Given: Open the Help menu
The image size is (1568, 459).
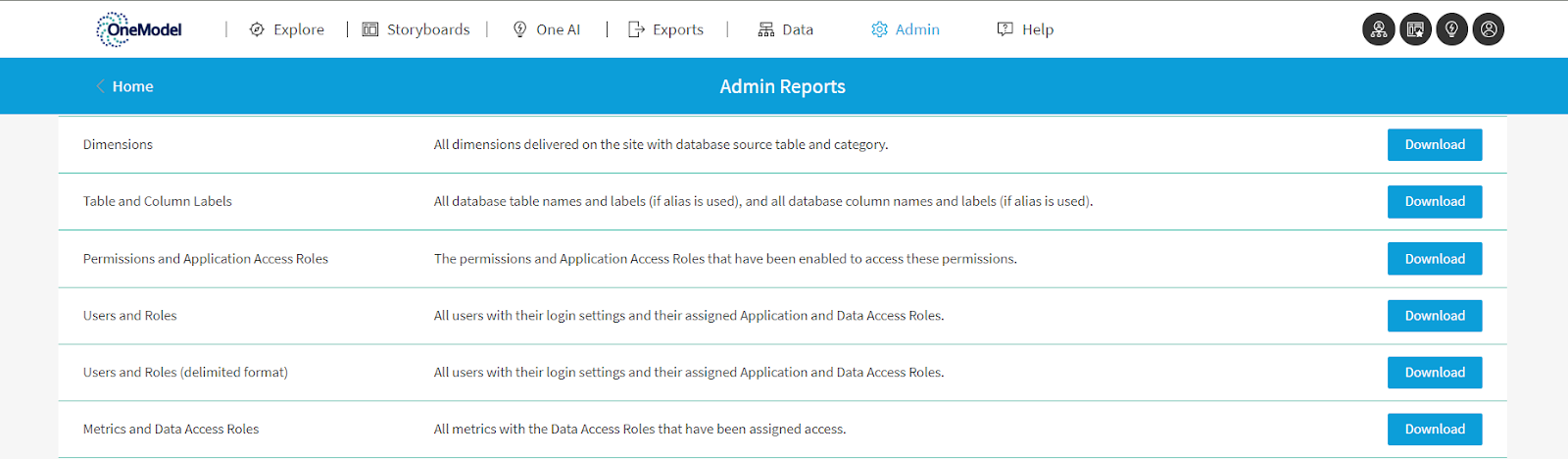Looking at the screenshot, I should coord(1025,29).
